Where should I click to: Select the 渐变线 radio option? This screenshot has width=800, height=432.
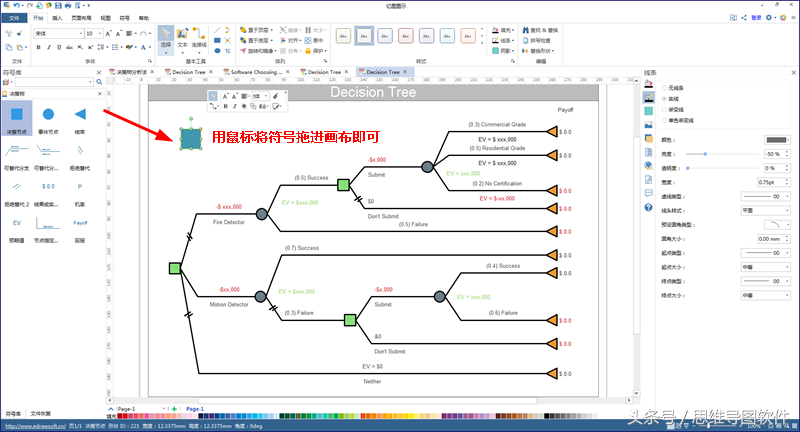662,111
